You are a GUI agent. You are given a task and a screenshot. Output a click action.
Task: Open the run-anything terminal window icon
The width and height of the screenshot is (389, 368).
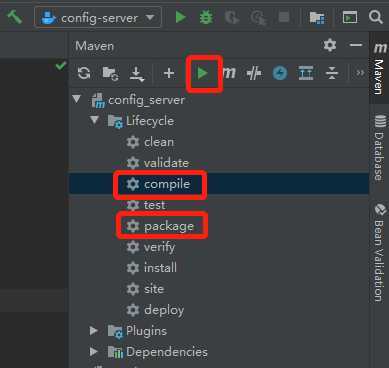click(x=350, y=17)
